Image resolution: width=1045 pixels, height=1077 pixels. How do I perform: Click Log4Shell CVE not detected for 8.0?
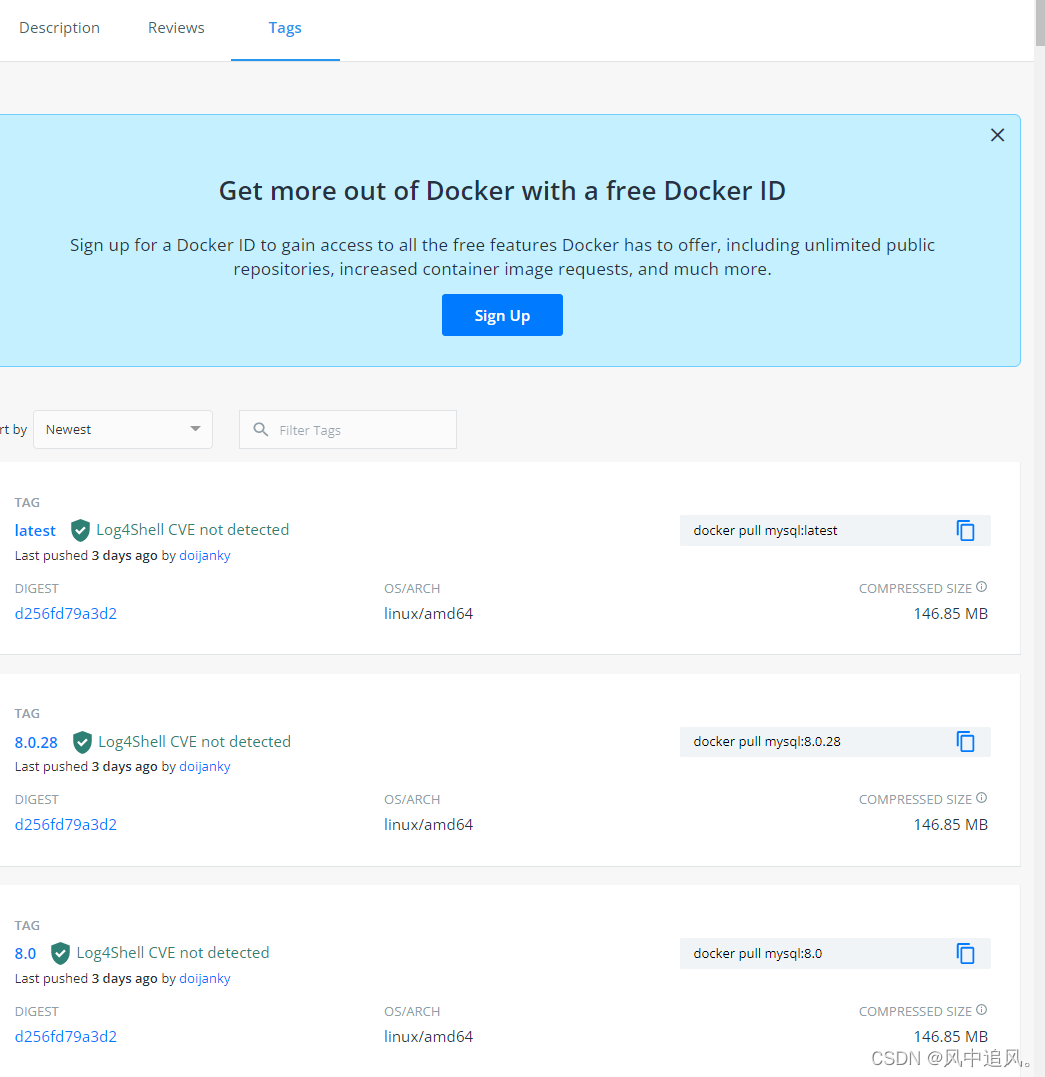point(172,953)
